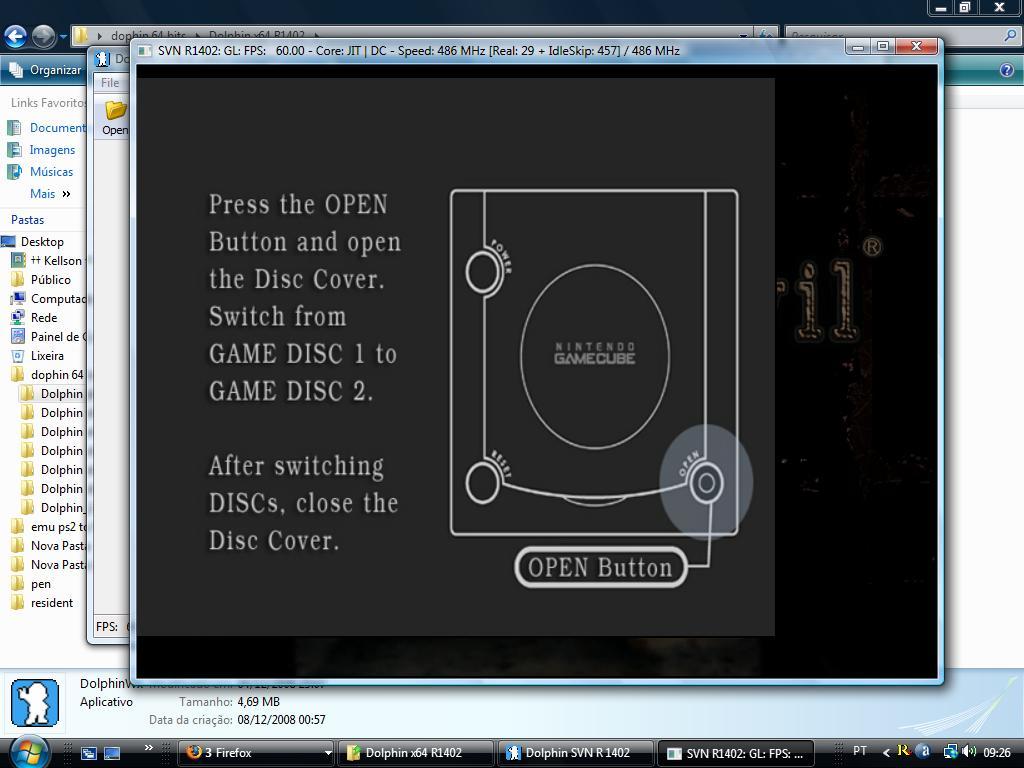Click the Organizar toolbar button
Viewport: 1024px width, 768px height.
tap(46, 70)
